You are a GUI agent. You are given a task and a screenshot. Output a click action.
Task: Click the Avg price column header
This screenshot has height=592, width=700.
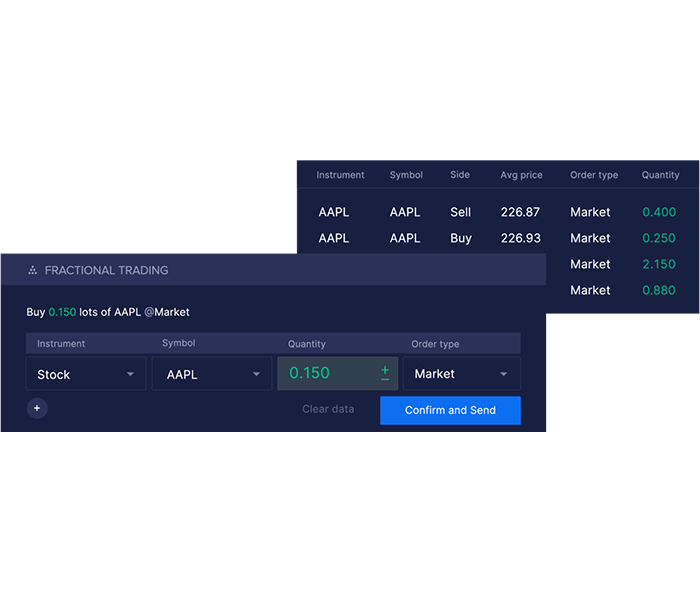[521, 175]
